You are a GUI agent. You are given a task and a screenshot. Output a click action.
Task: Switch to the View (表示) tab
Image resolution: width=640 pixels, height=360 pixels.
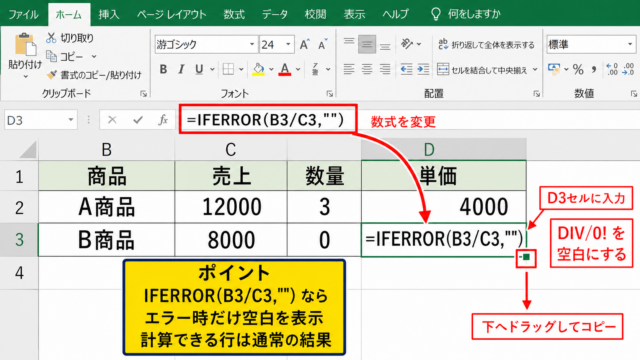(x=354, y=14)
